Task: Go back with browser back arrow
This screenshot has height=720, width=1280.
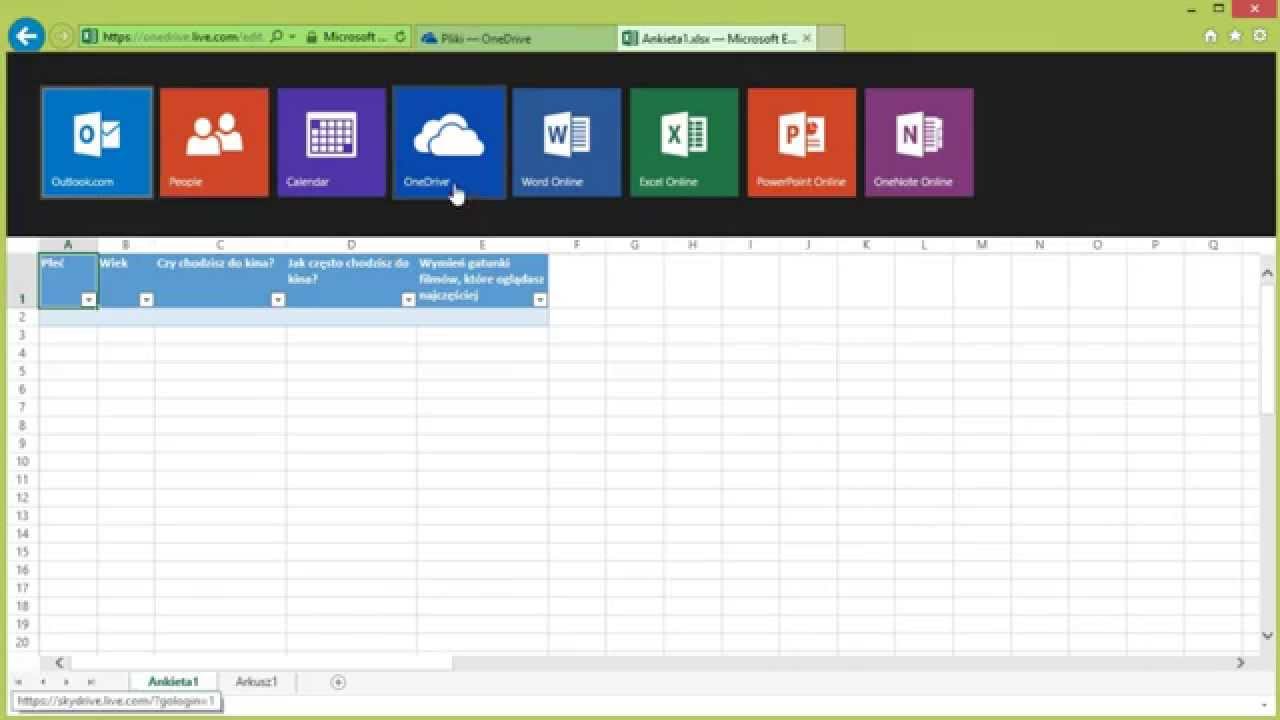Action: pyautogui.click(x=27, y=36)
